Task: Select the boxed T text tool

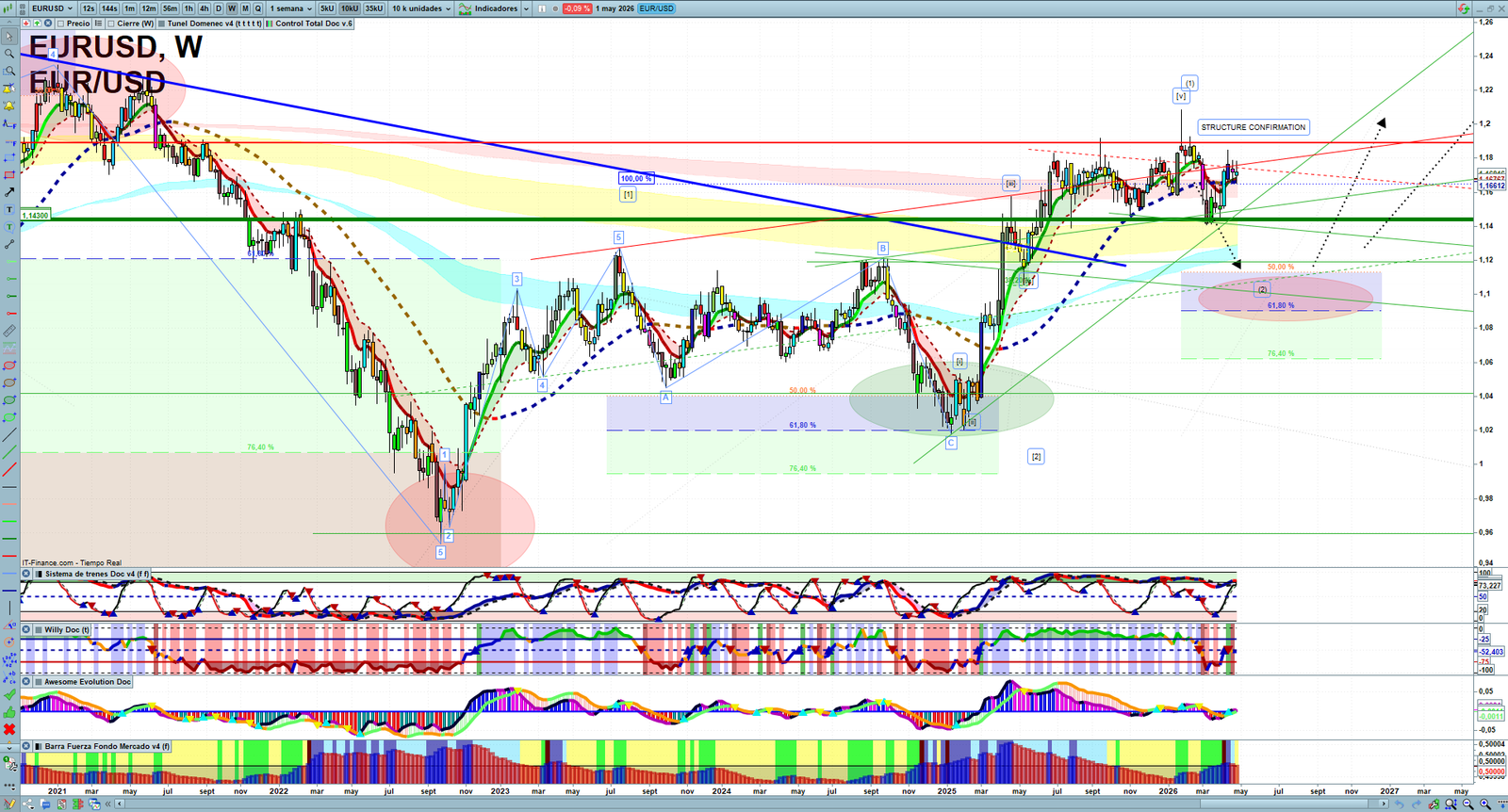Action: [8, 209]
